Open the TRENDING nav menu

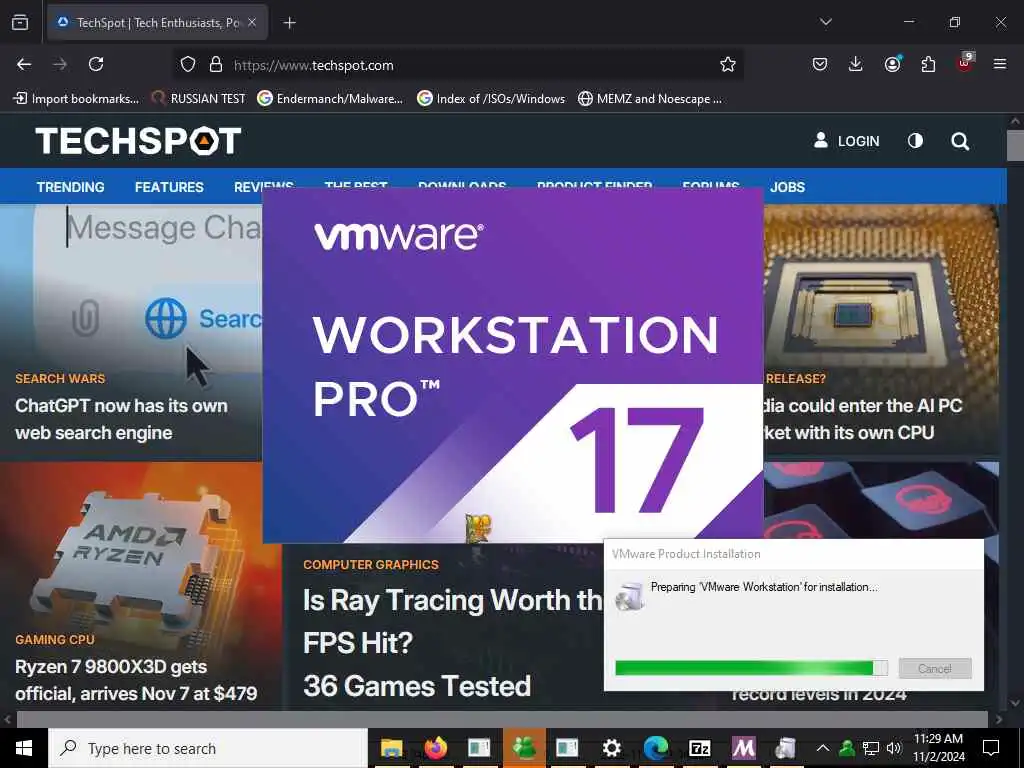71,187
